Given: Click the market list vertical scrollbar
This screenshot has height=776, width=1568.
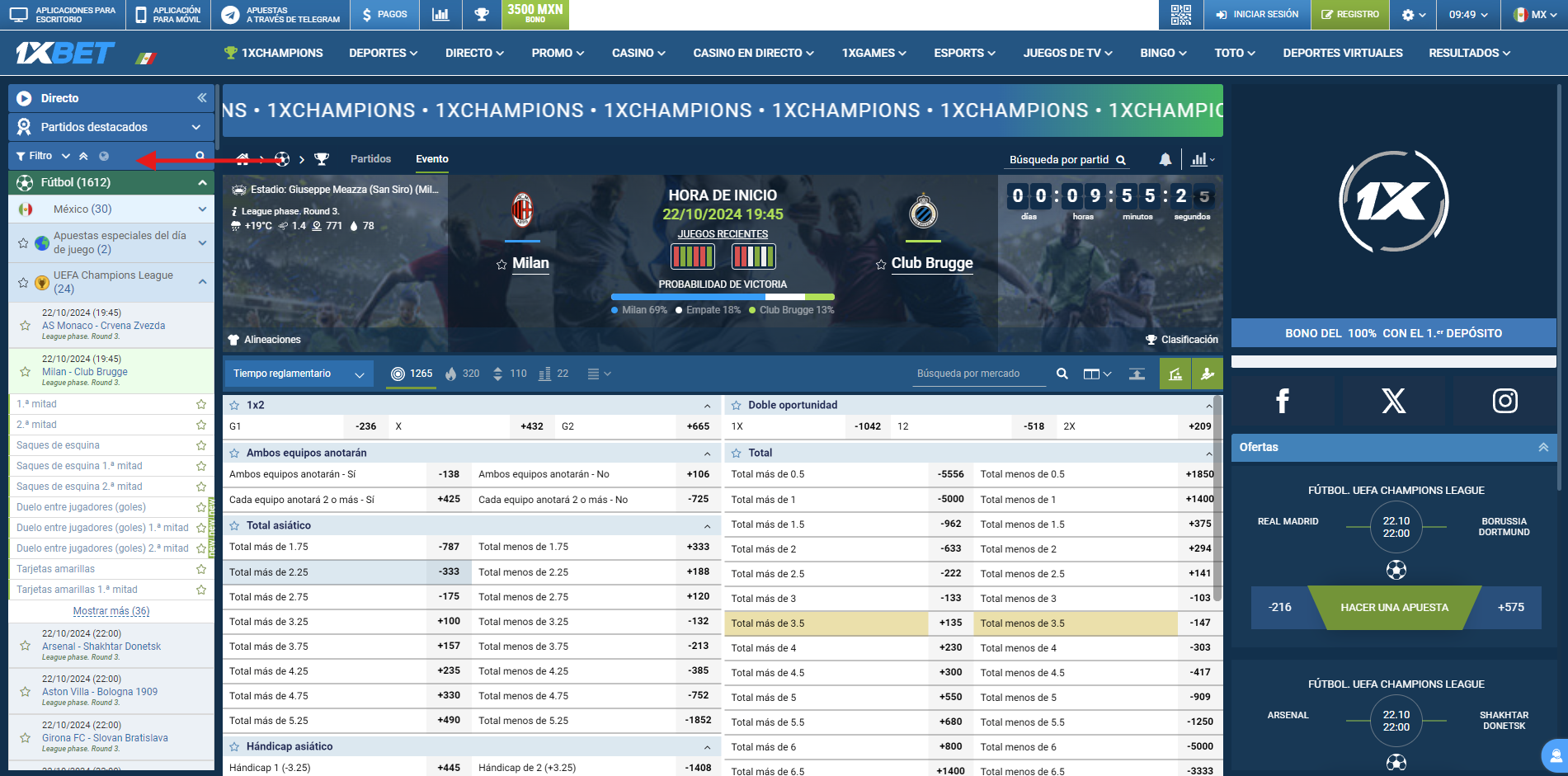Looking at the screenshot, I should click(x=1217, y=499).
